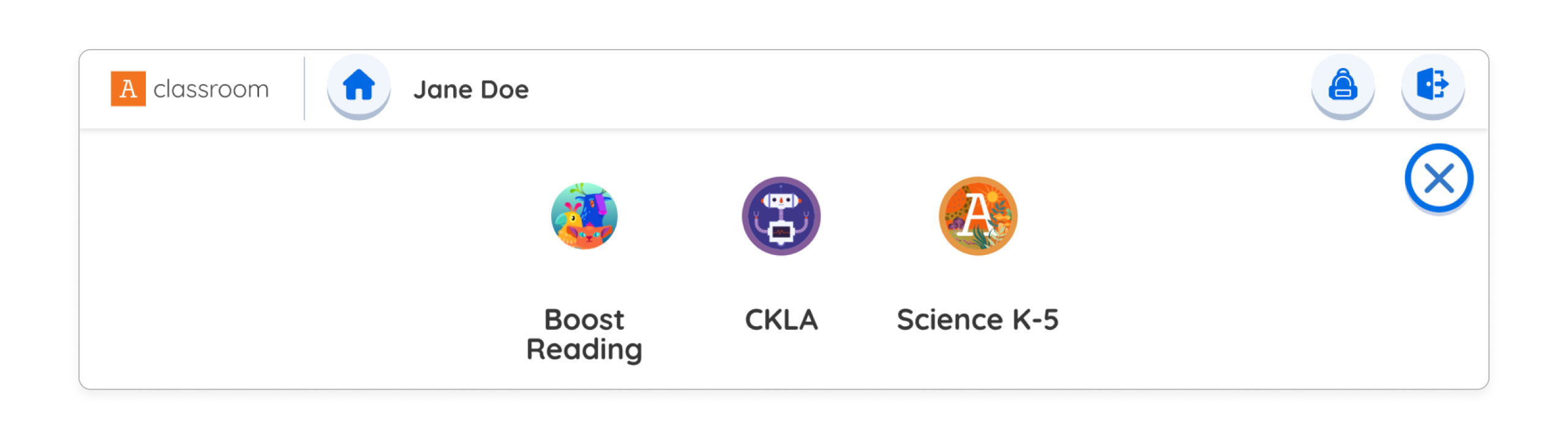Viewport: 1568px width, 439px height.
Task: Return home via the house button
Action: point(358,87)
